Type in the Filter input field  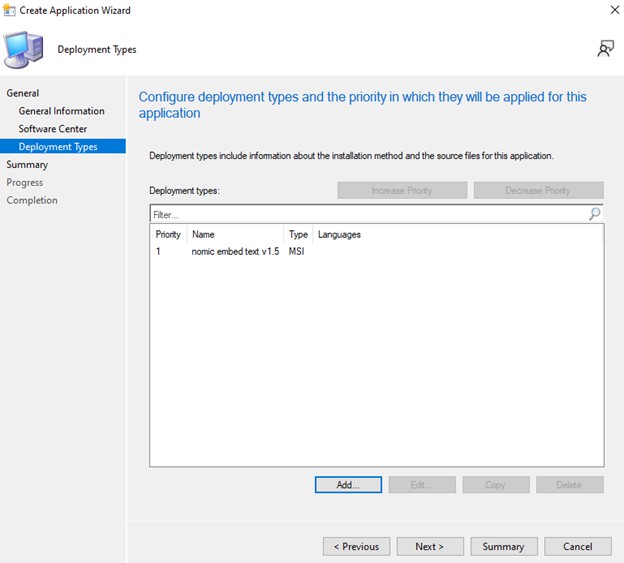(x=366, y=214)
